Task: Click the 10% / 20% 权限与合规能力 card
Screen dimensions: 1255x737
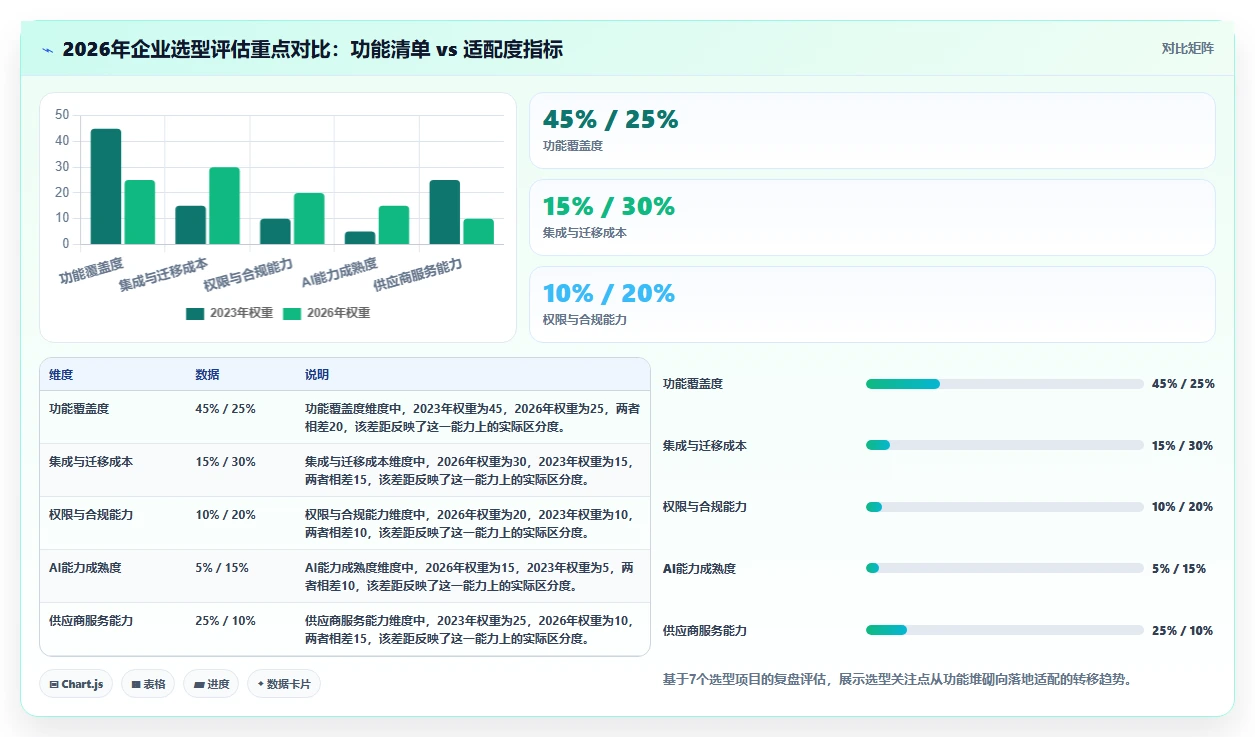Action: tap(872, 304)
